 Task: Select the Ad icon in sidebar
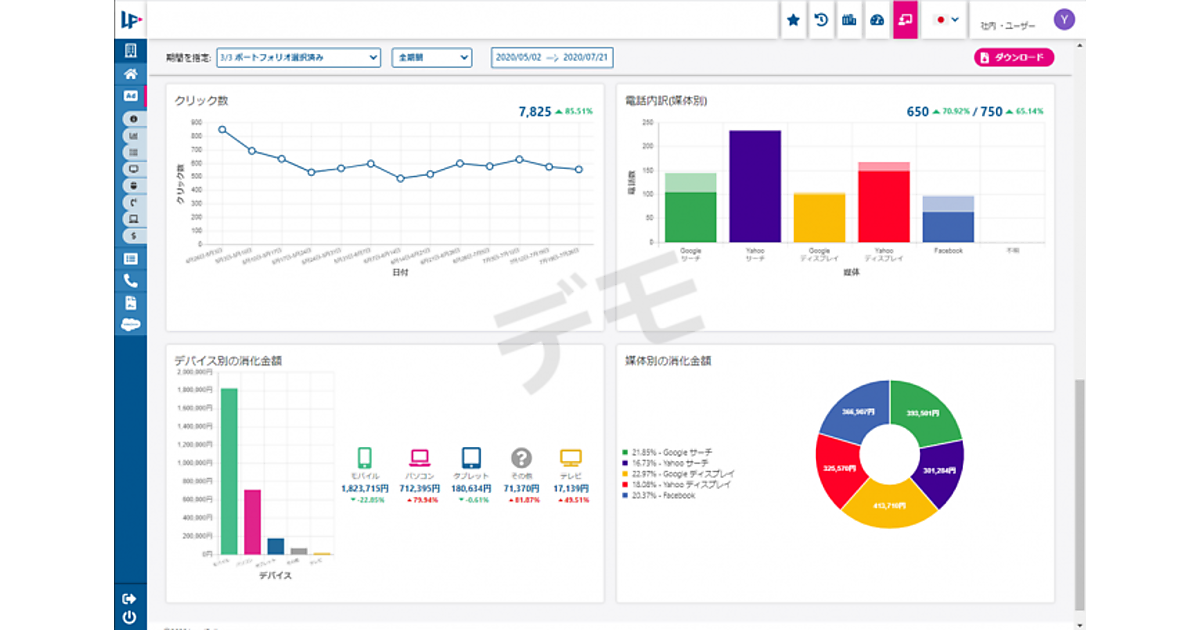click(130, 96)
